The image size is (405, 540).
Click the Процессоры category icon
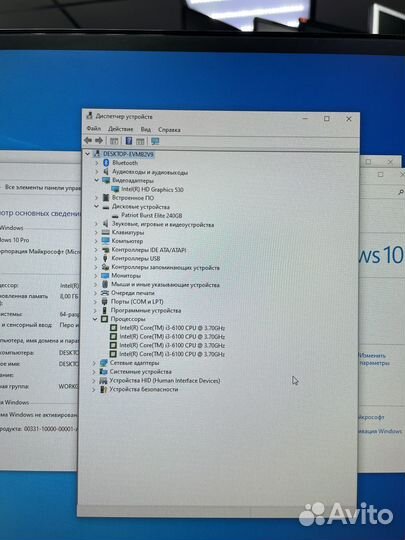pos(104,319)
